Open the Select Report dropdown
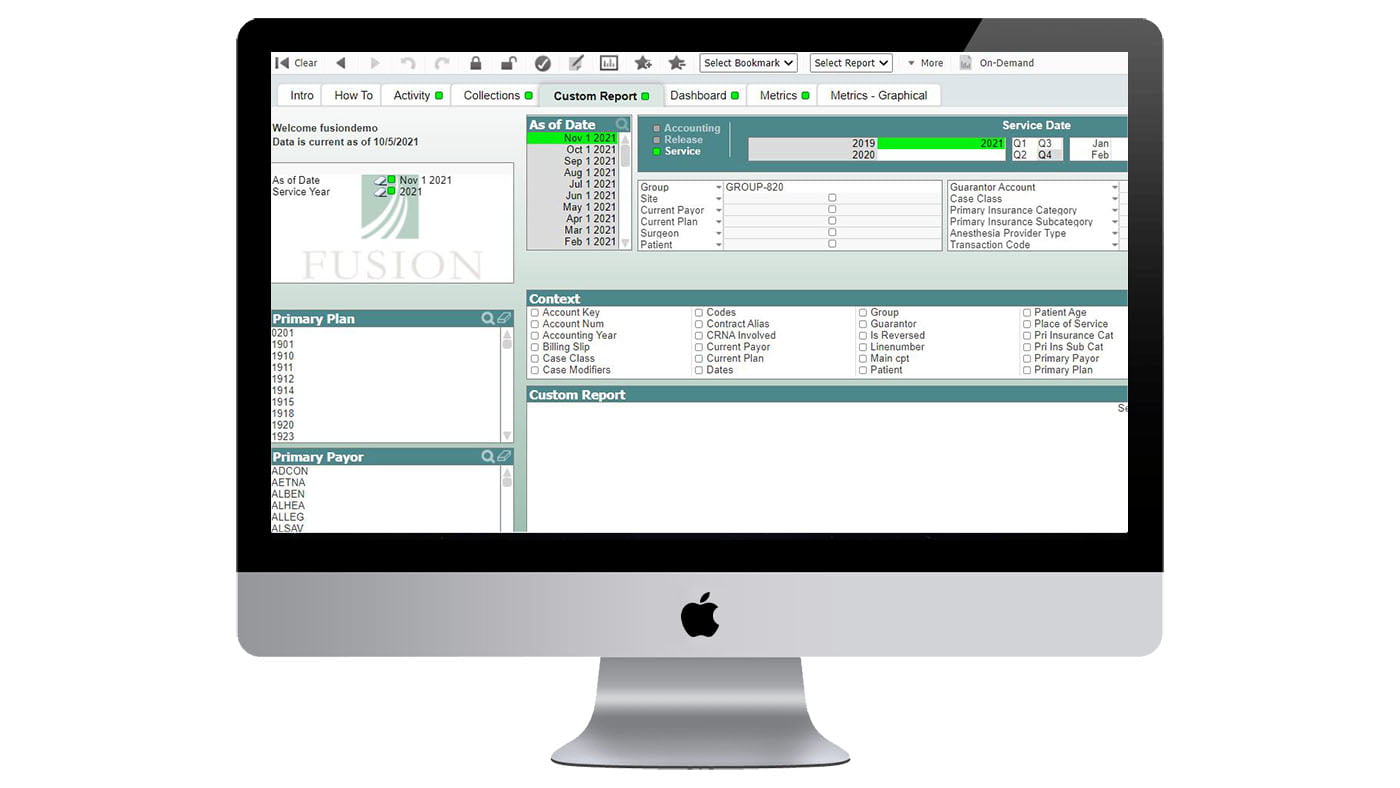The height and width of the screenshot is (788, 1400). tap(849, 63)
